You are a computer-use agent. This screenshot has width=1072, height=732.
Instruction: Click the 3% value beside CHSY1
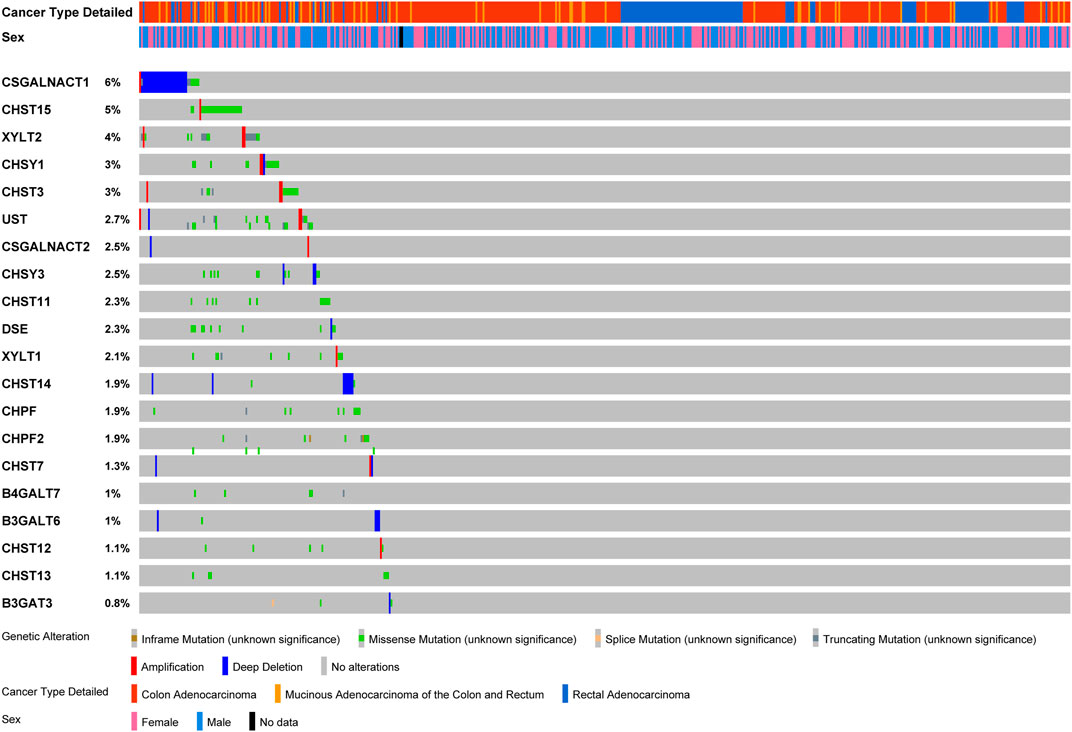pos(113,164)
